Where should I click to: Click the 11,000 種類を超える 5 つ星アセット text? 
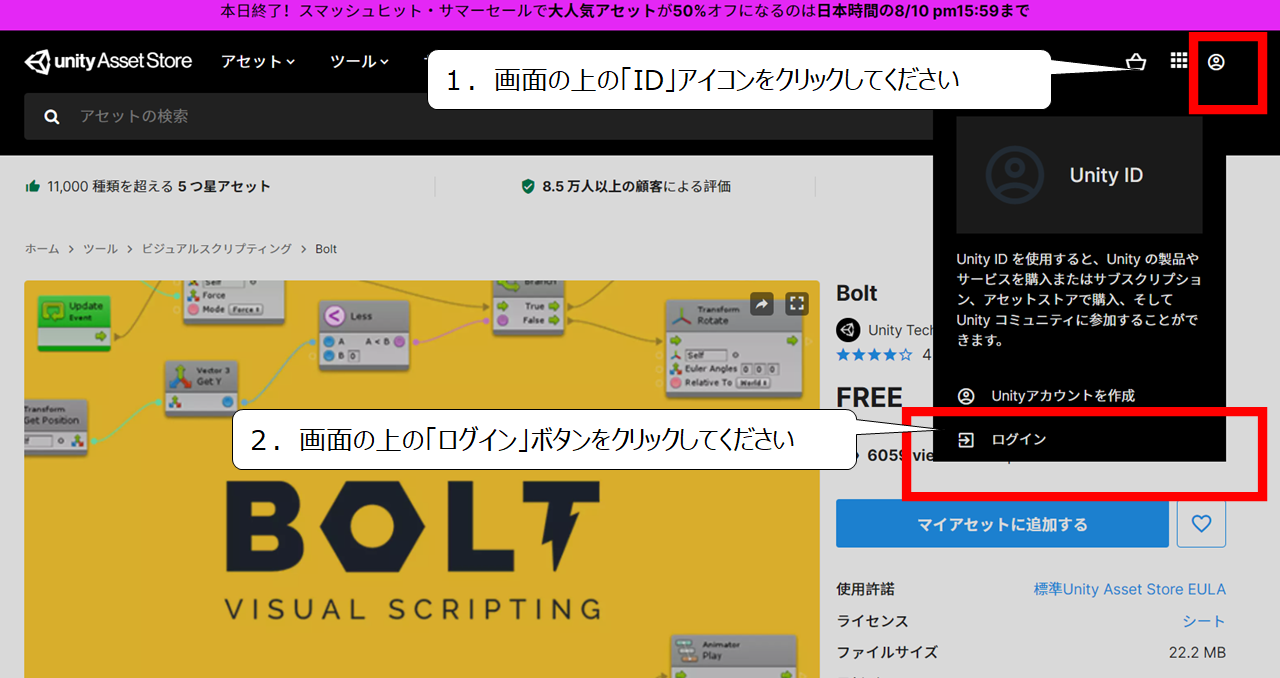159,186
